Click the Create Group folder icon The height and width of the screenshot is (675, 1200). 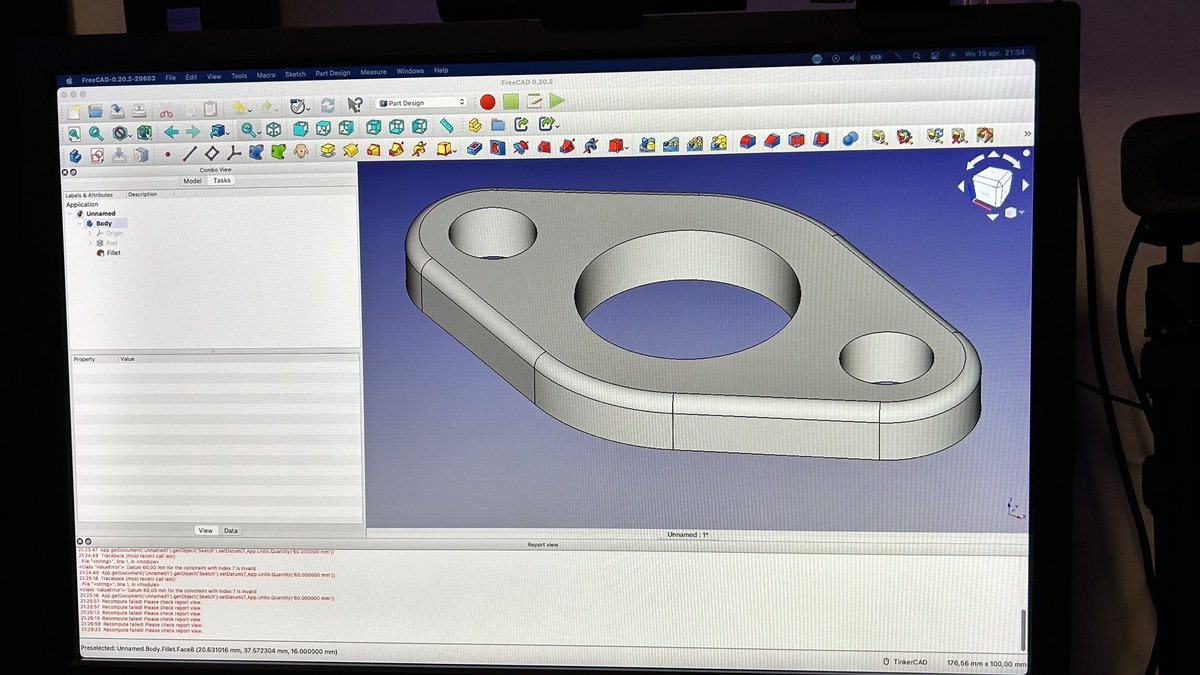click(497, 126)
